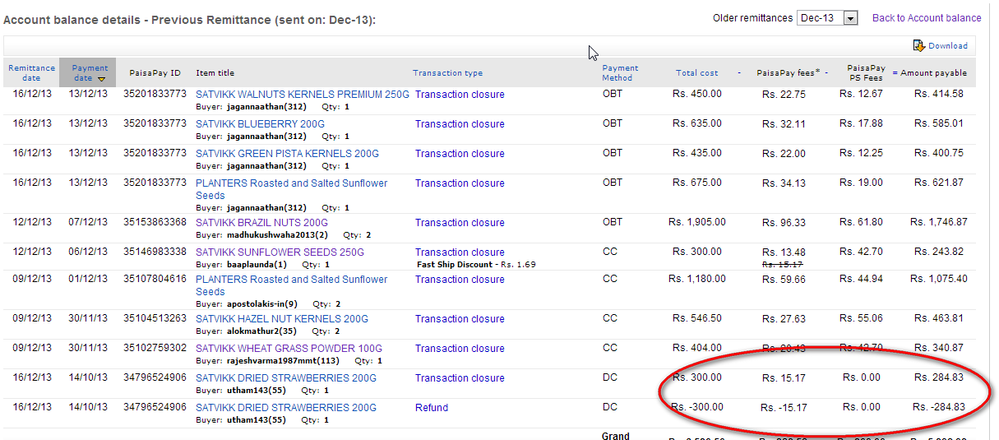This screenshot has height=440, width=999.
Task: Click amount payable Rs. 1,746.87
Action: (x=938, y=223)
